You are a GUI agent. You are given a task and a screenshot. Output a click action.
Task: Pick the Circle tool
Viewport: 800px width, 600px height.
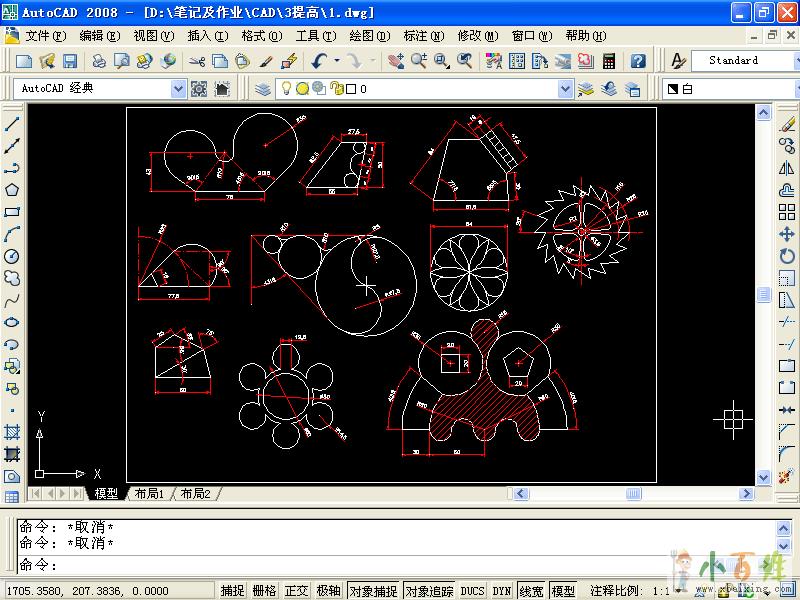point(12,256)
